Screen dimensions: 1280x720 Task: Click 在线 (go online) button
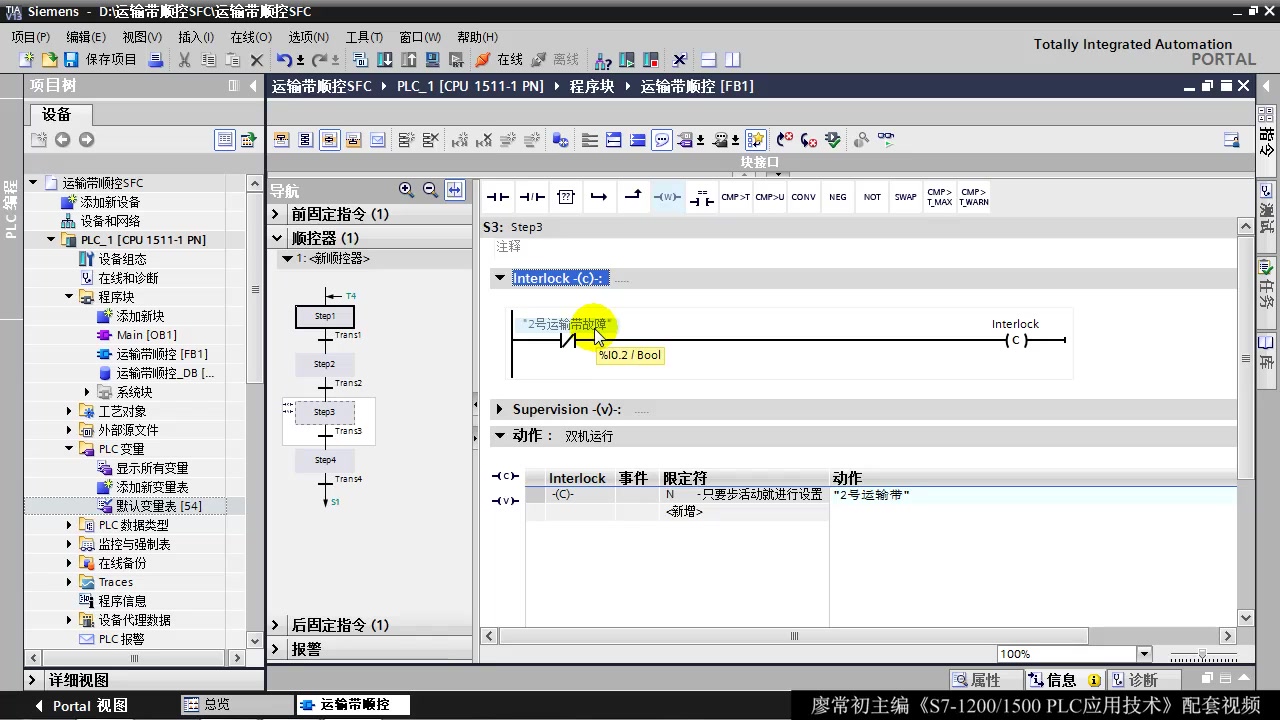click(499, 60)
